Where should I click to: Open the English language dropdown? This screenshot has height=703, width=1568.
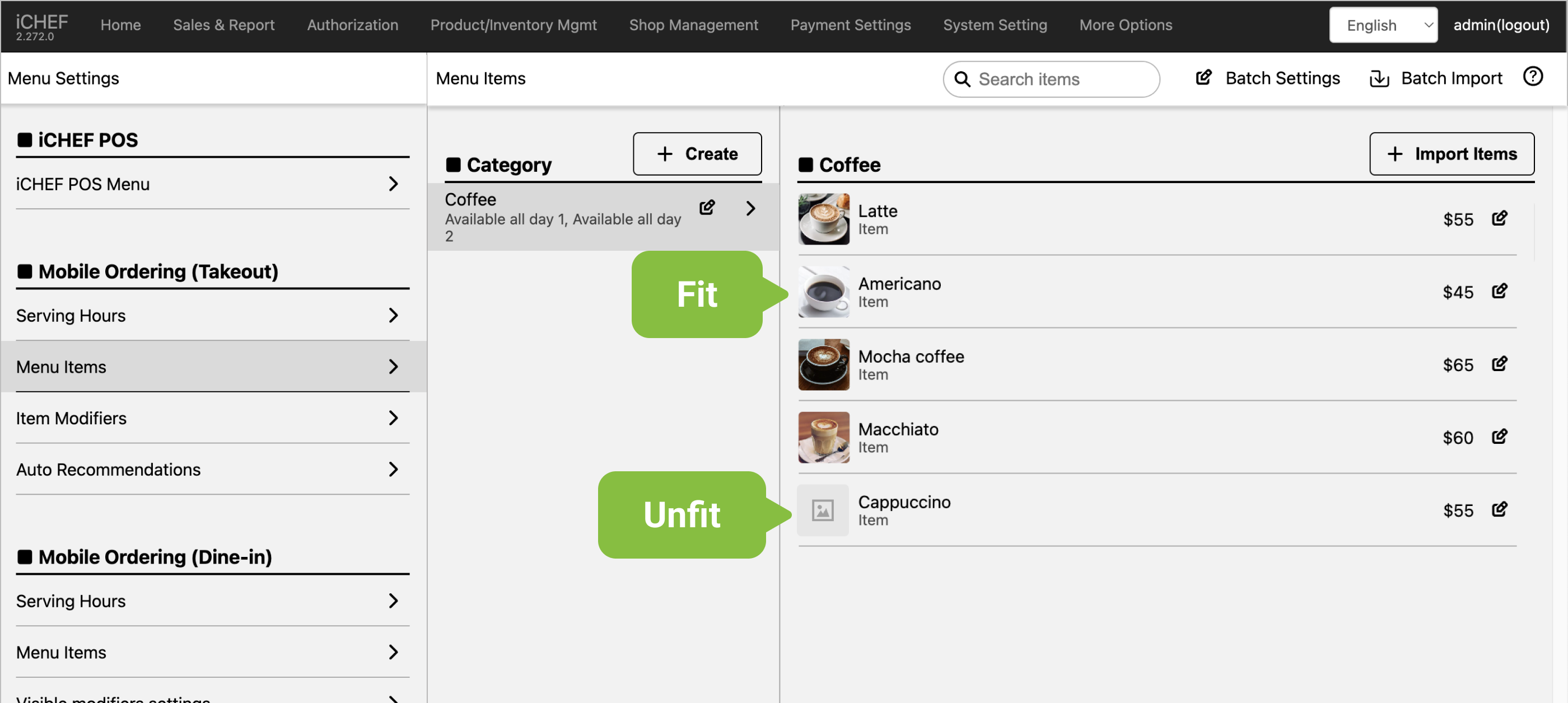click(1382, 25)
